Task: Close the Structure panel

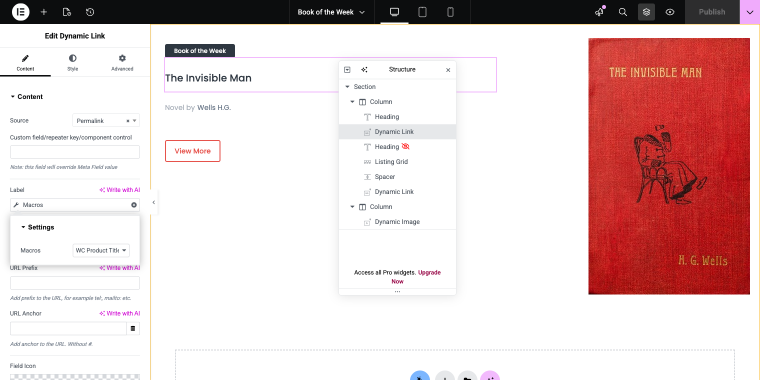Action: [x=448, y=70]
